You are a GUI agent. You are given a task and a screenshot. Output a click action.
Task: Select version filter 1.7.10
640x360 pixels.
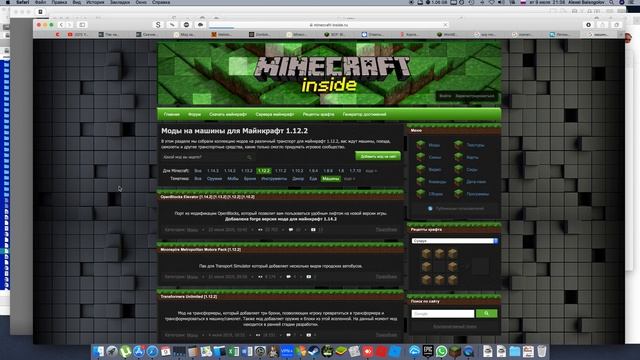(355, 171)
